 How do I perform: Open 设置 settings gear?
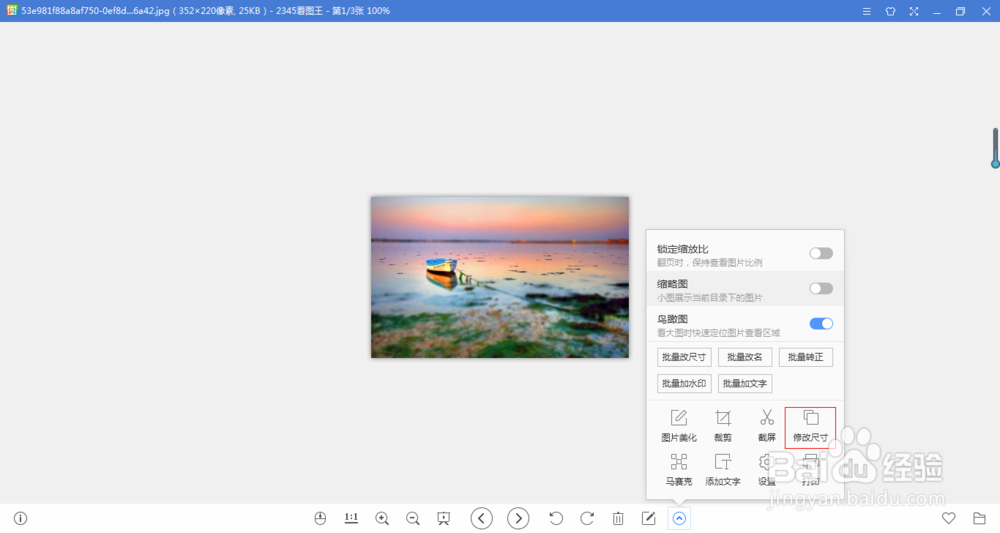[767, 470]
